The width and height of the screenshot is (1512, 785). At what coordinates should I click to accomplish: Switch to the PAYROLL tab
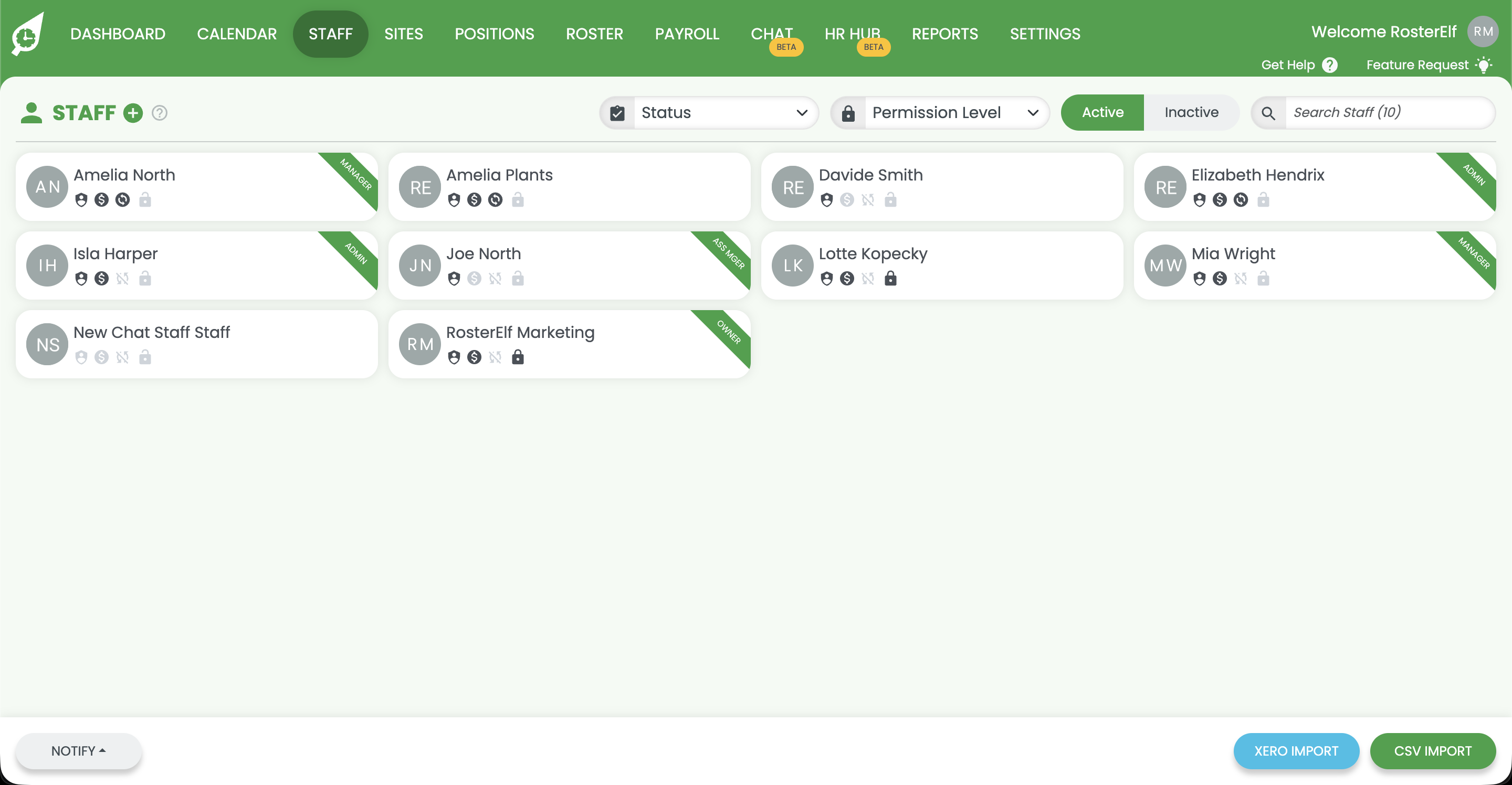point(687,34)
